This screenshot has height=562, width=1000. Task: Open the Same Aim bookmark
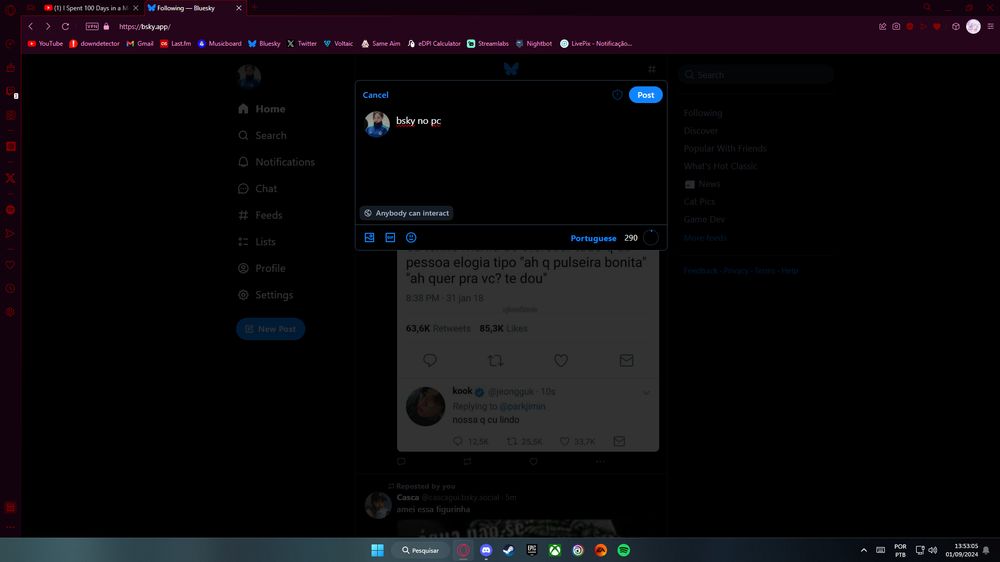tap(381, 43)
